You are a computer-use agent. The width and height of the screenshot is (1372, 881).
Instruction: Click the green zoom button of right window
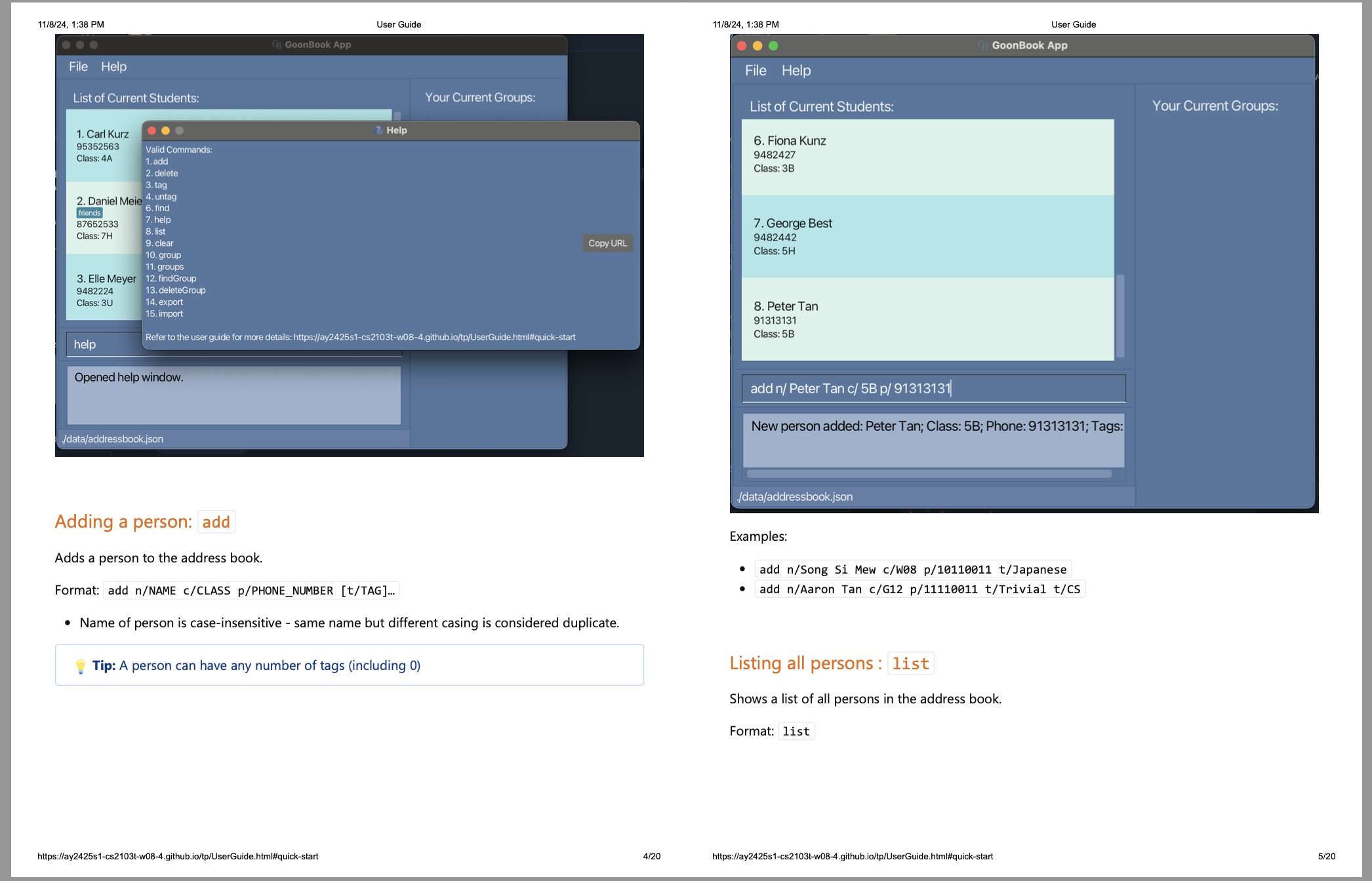773,46
